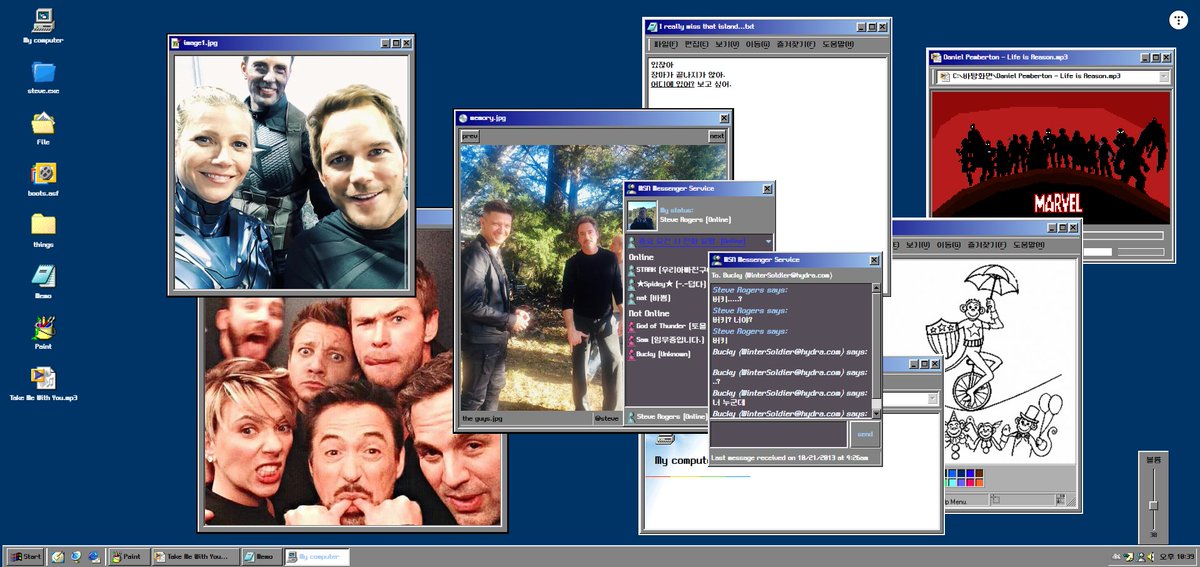Select contact STARK in MSN Online list
Image resolution: width=1200 pixels, height=567 pixels.
670,270
